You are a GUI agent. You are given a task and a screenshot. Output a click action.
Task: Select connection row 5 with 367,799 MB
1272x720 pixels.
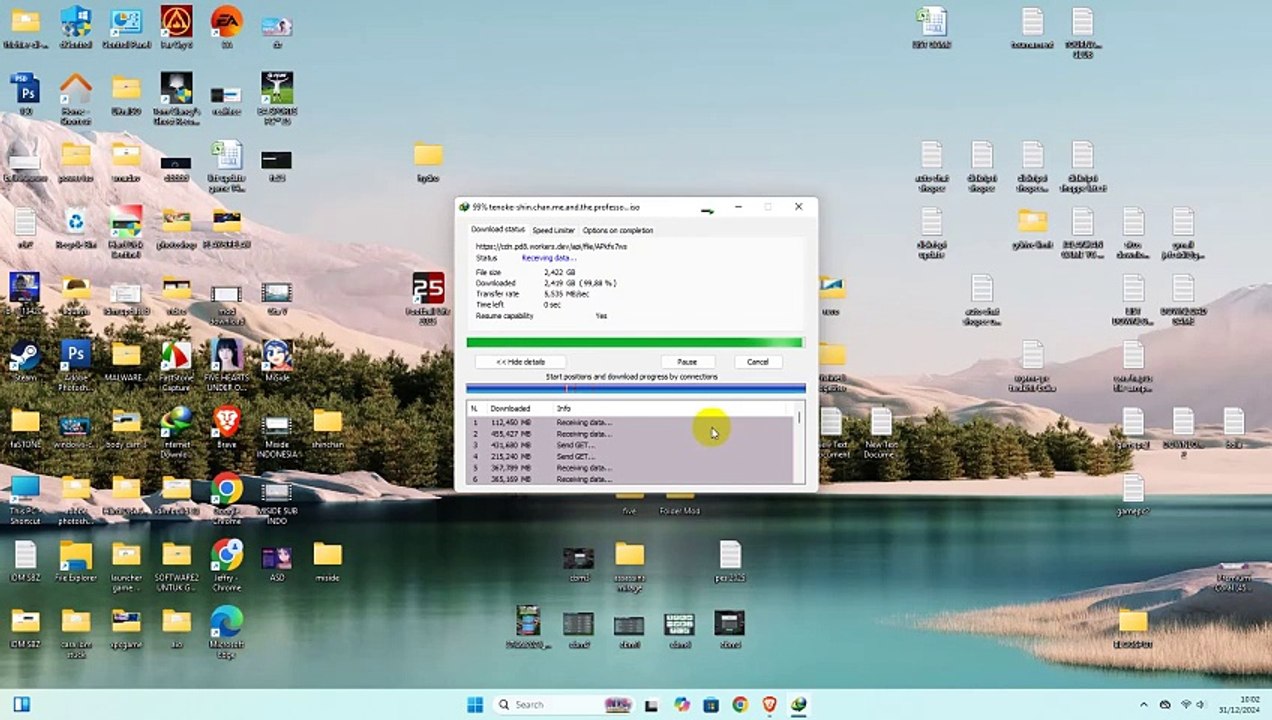tap(631, 468)
